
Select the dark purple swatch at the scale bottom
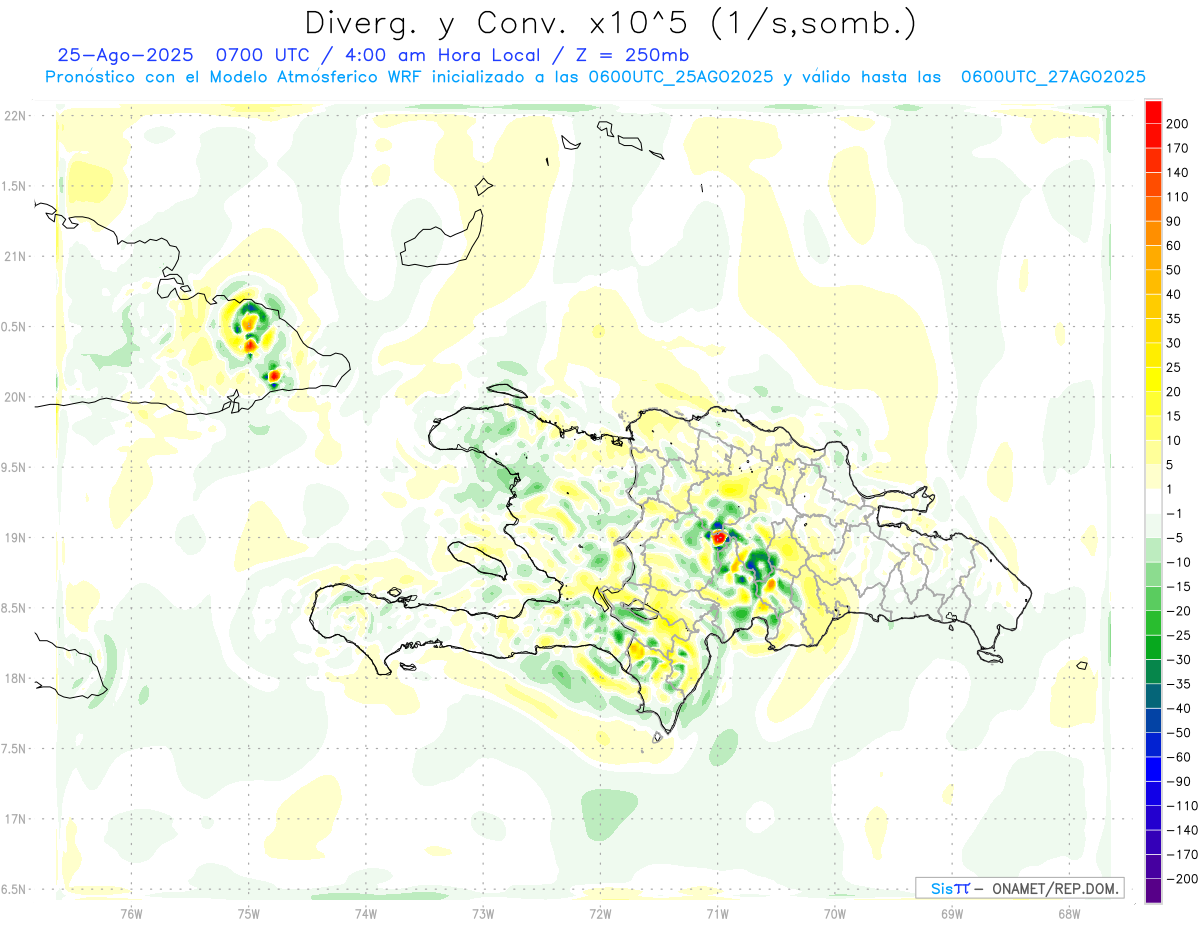(1154, 890)
